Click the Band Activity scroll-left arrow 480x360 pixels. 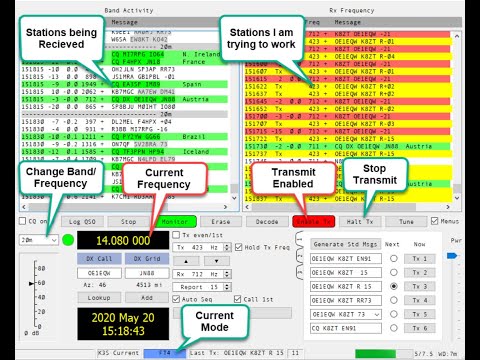pyautogui.click(x=24, y=207)
